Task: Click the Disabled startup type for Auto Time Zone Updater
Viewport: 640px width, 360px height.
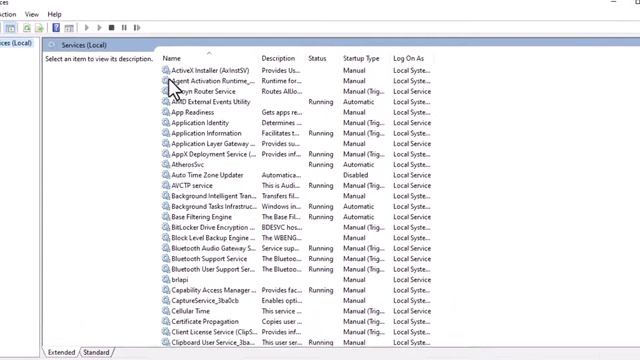Action: pyautogui.click(x=356, y=175)
